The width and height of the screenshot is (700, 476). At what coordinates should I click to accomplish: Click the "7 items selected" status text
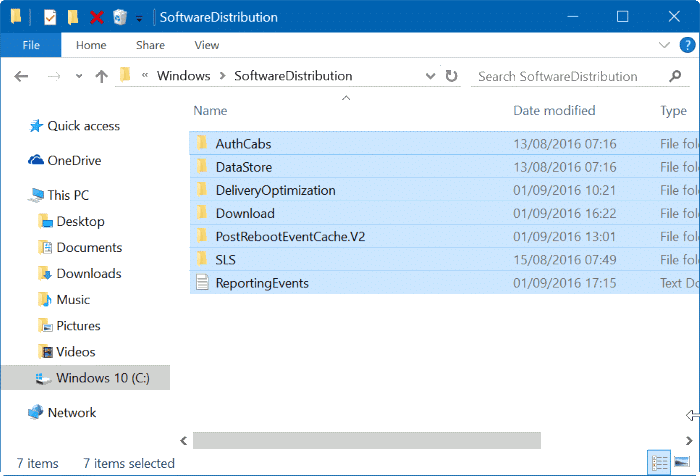coord(129,463)
